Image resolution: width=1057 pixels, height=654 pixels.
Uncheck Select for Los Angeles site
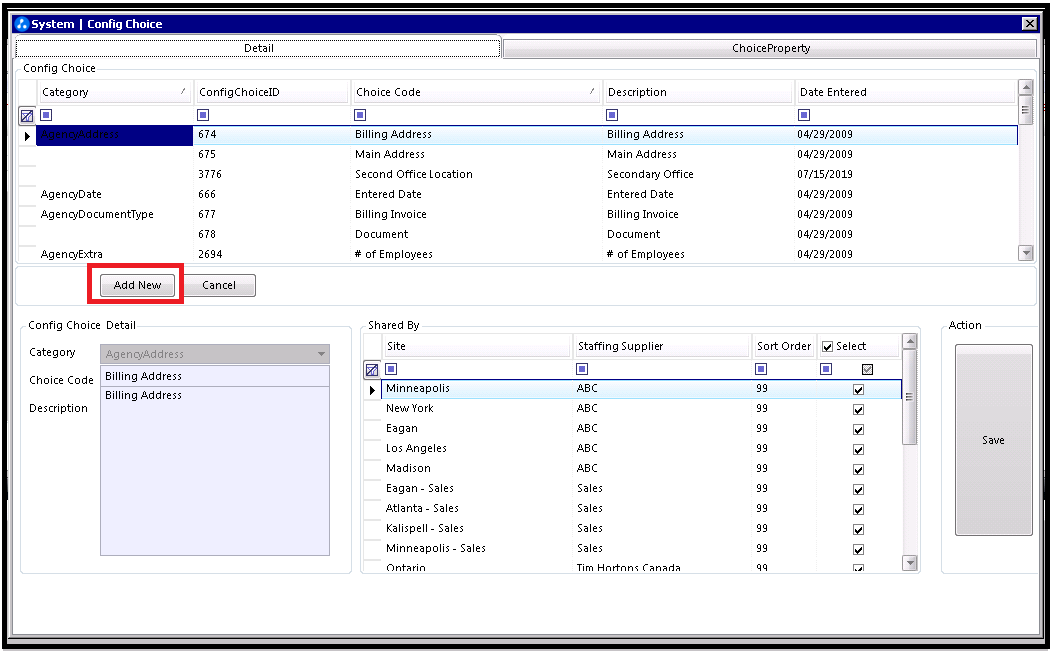858,450
